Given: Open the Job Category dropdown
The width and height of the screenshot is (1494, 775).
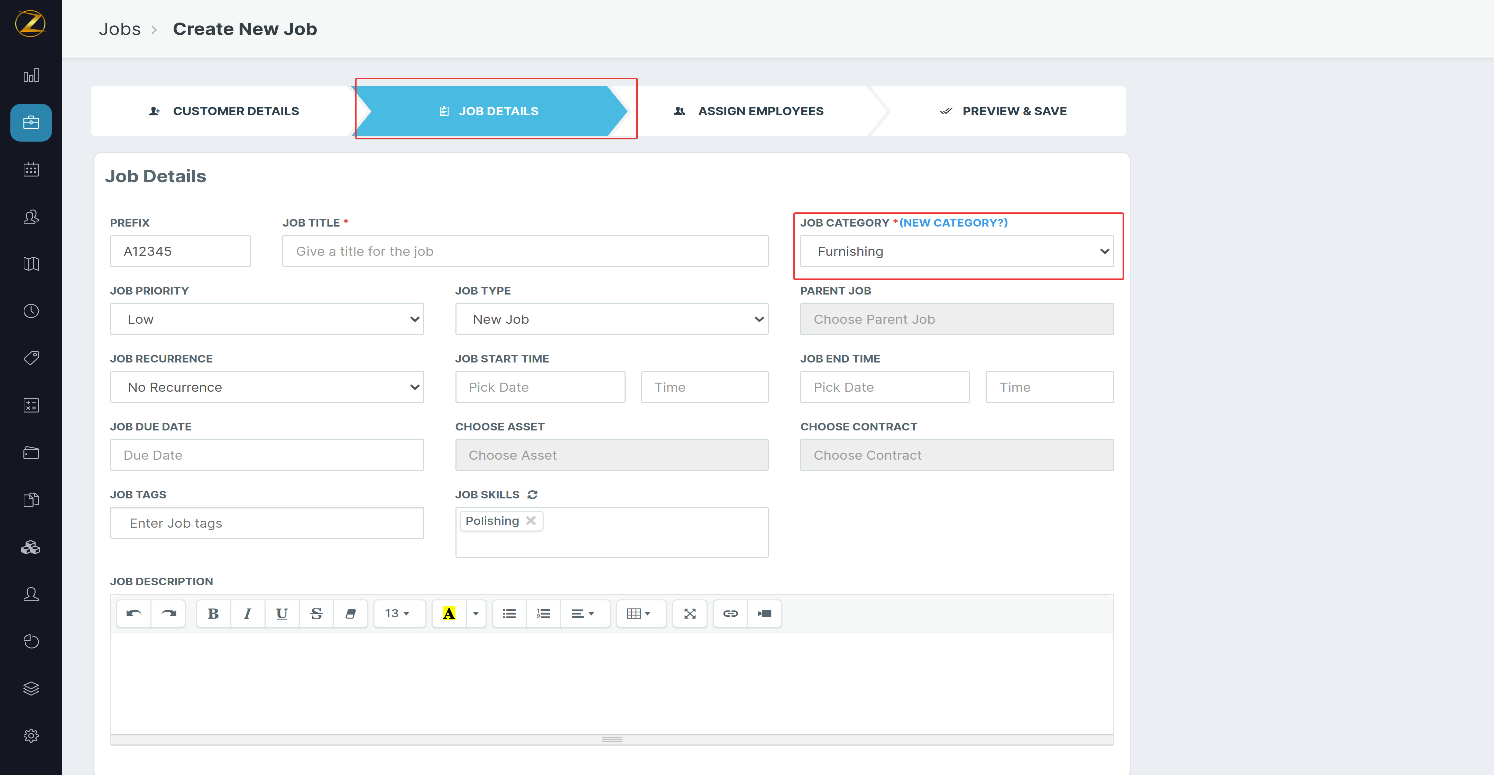Looking at the screenshot, I should (x=957, y=251).
